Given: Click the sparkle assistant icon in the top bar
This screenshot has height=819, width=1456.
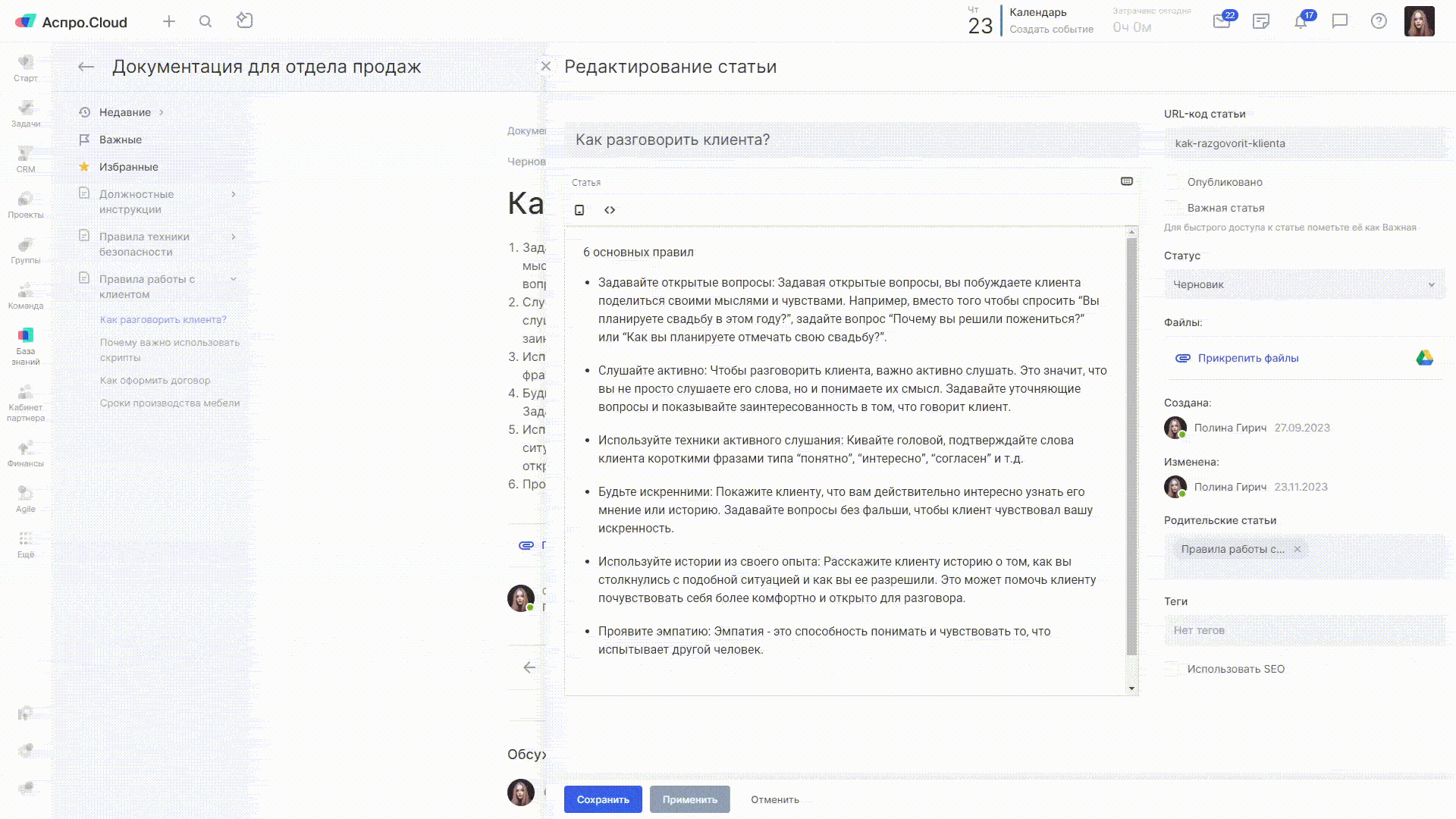Looking at the screenshot, I should point(244,20).
